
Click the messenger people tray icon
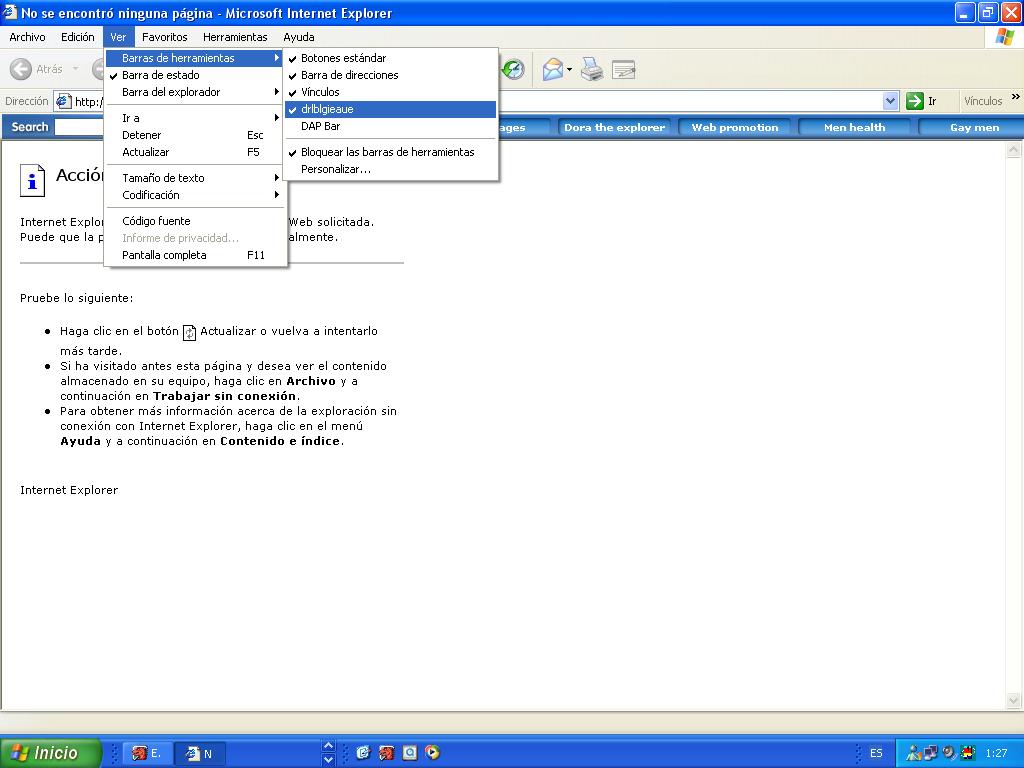click(914, 753)
